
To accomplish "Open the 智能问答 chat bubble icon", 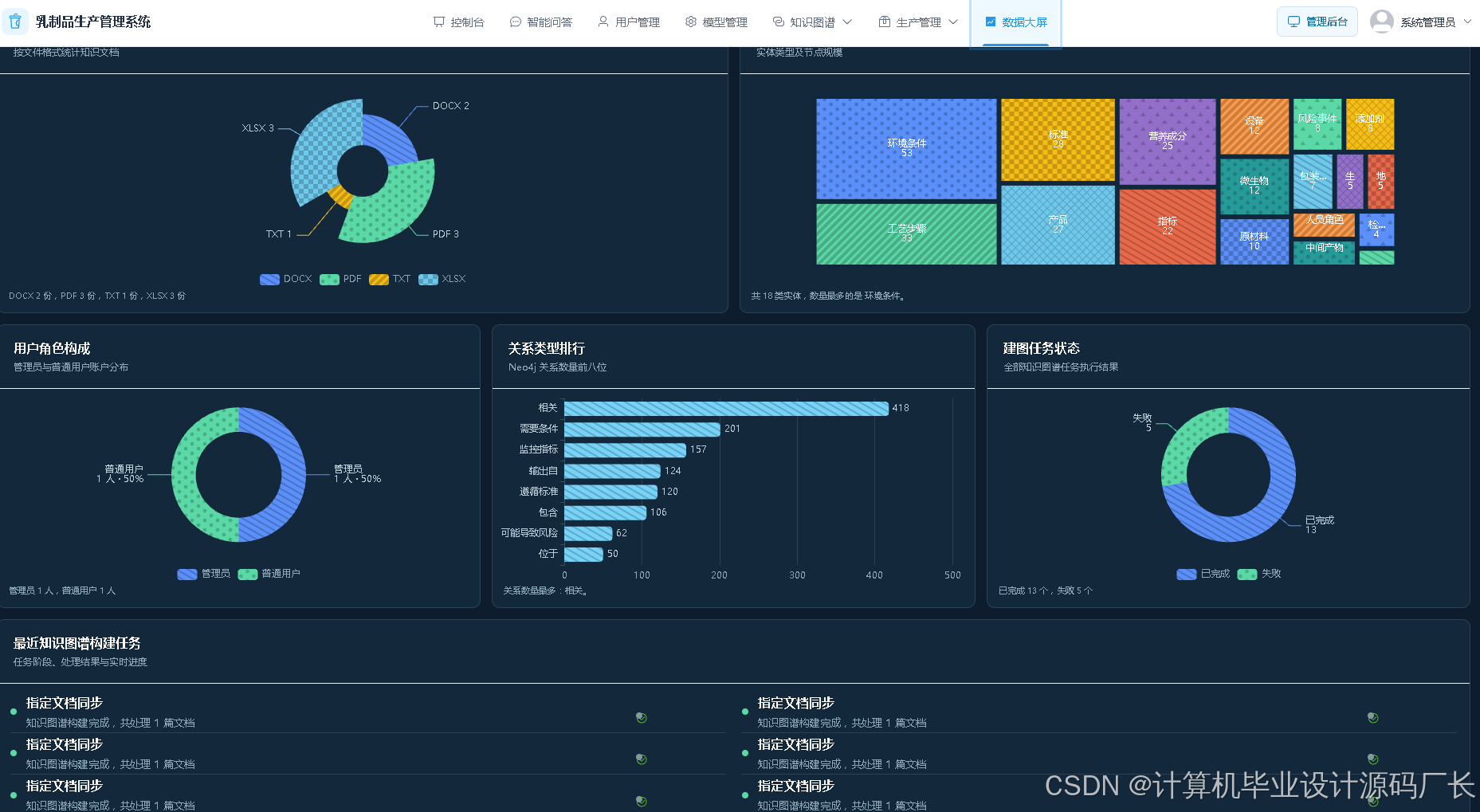I will (x=516, y=22).
